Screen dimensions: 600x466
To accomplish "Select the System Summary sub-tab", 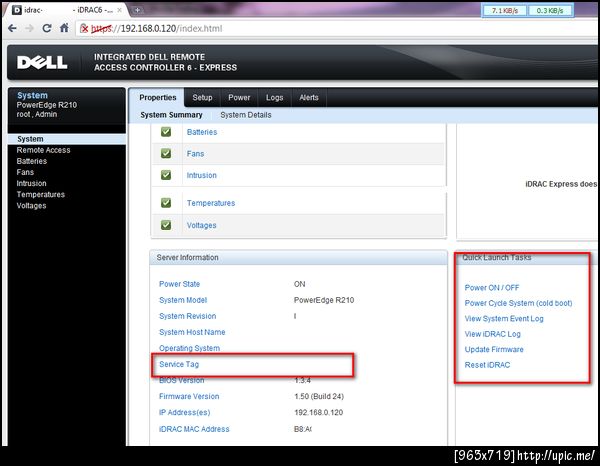I will [171, 115].
